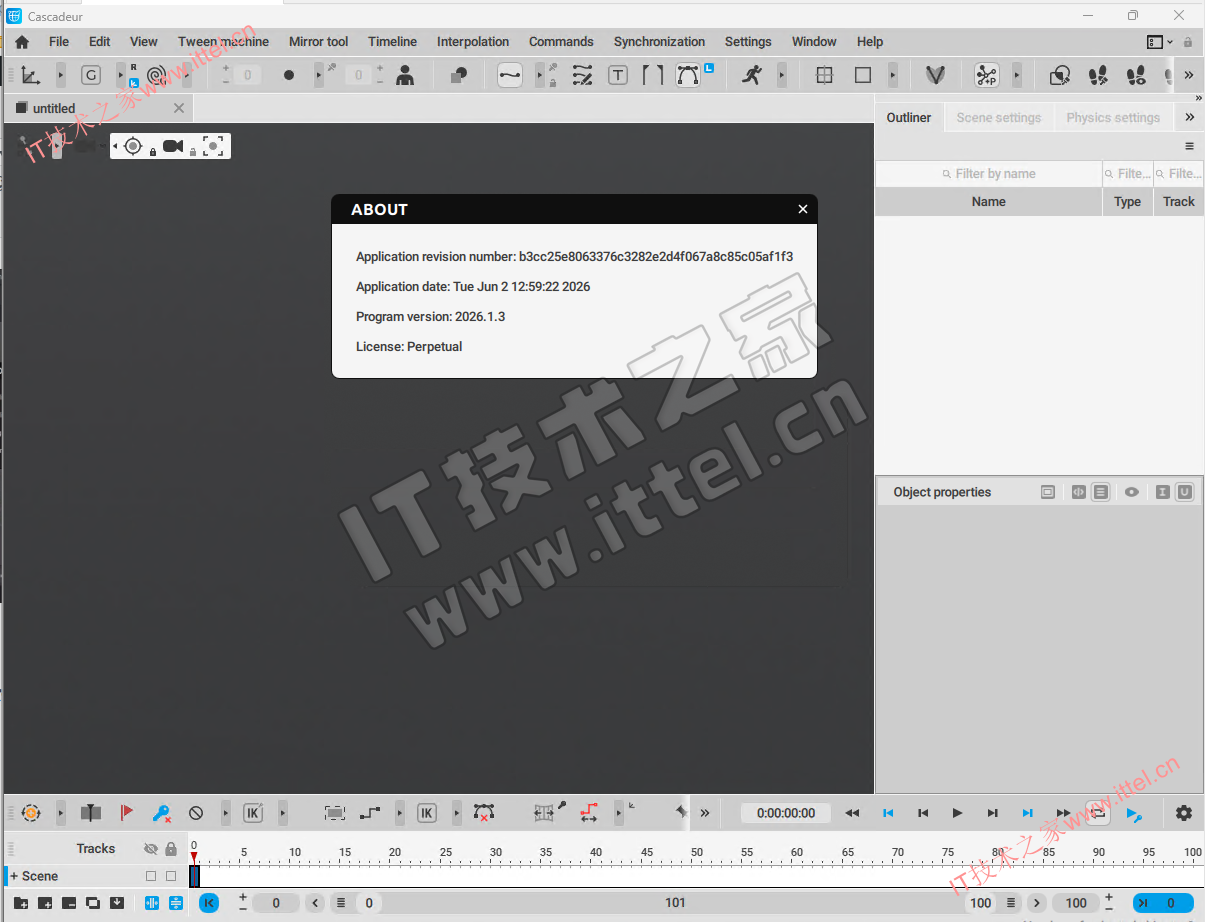Screen dimensions: 1206x922
Task: Click the video camera icon in viewport bar
Action: pos(173,146)
